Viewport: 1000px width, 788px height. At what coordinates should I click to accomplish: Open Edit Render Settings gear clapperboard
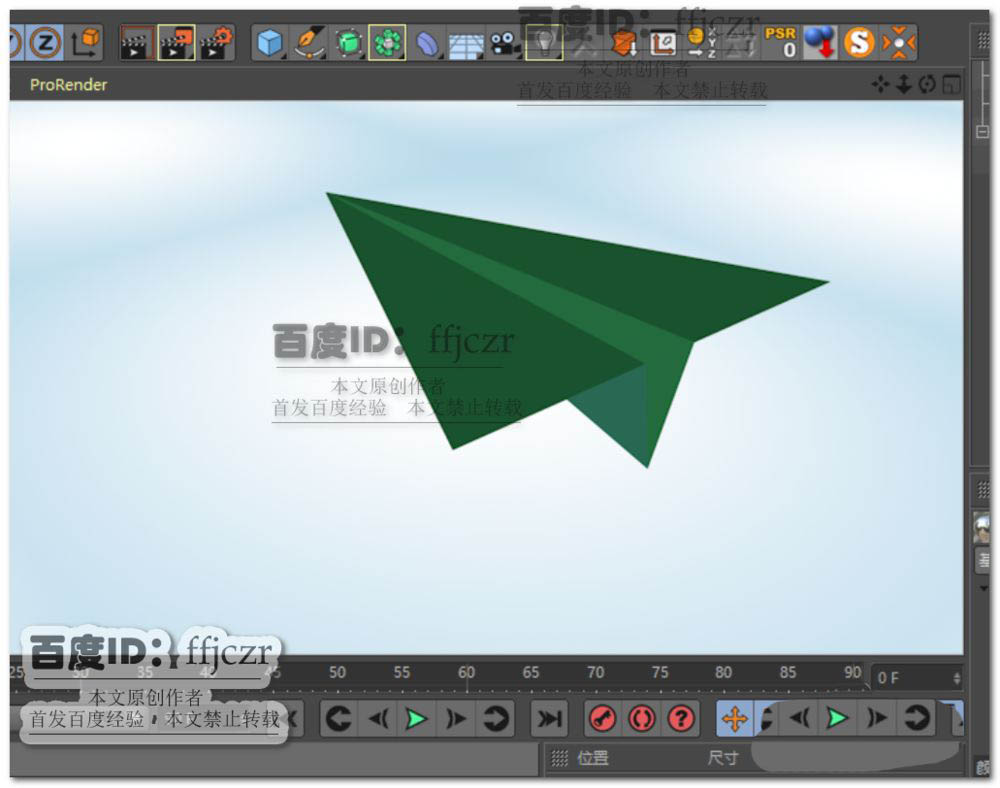tap(216, 43)
